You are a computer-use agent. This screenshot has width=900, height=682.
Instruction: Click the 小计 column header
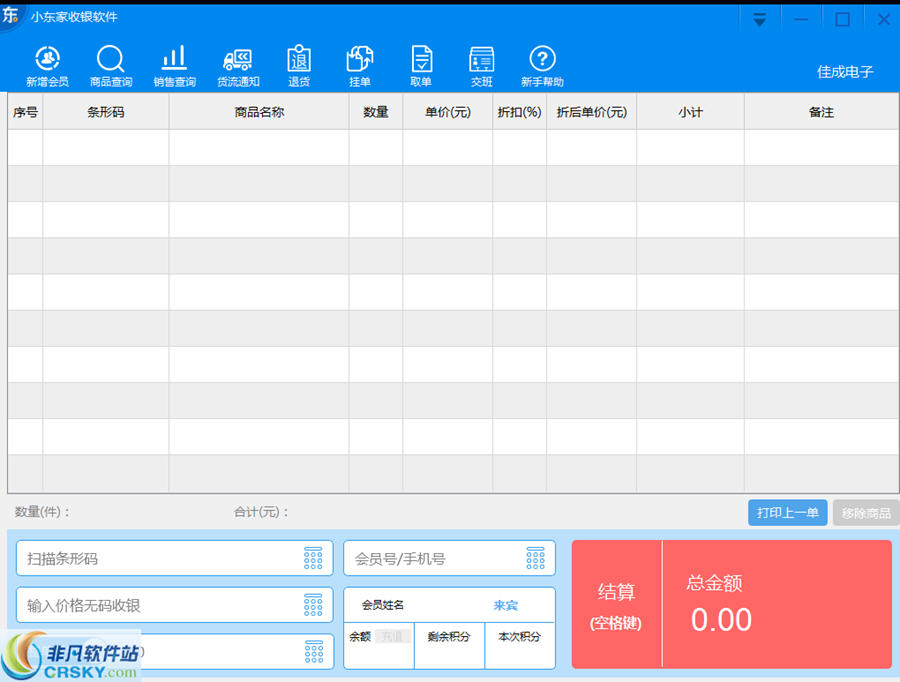[690, 112]
